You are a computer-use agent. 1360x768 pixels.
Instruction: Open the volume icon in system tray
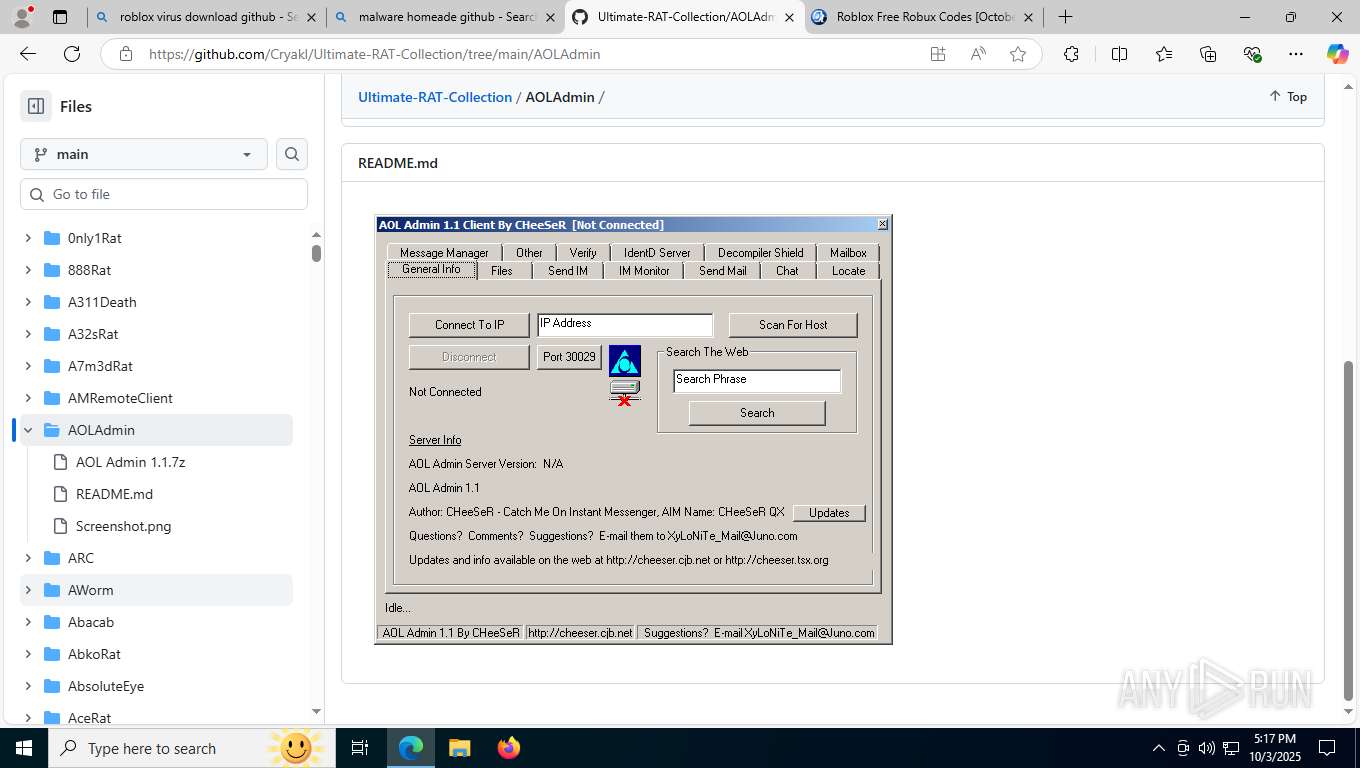[x=1206, y=748]
